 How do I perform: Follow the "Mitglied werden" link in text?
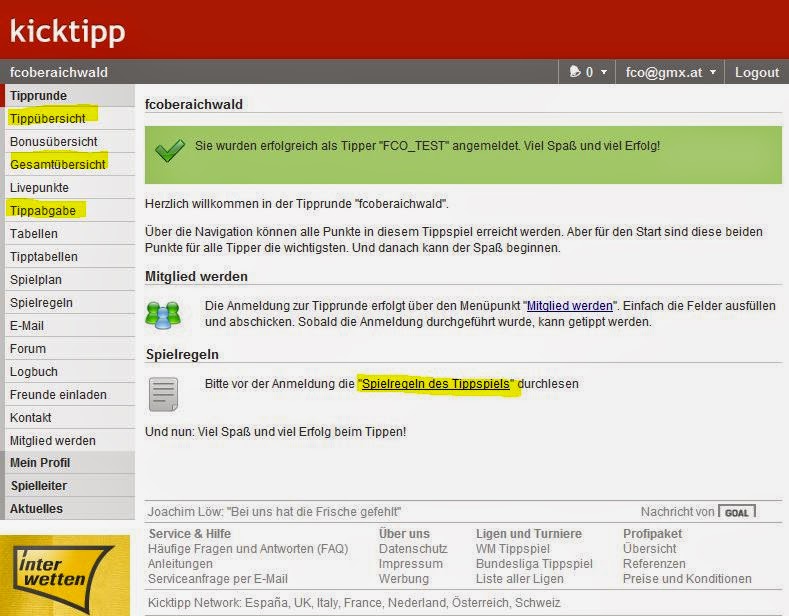(x=570, y=306)
